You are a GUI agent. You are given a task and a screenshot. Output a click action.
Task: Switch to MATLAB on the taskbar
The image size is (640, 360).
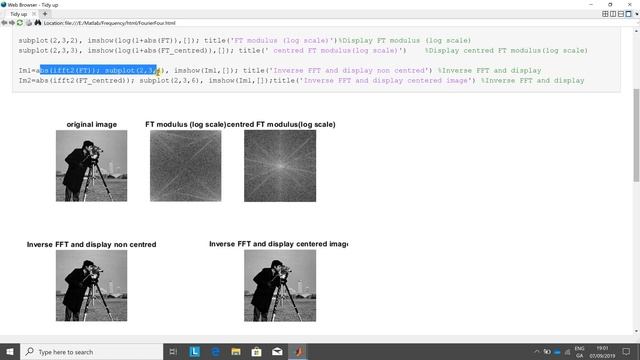point(298,351)
